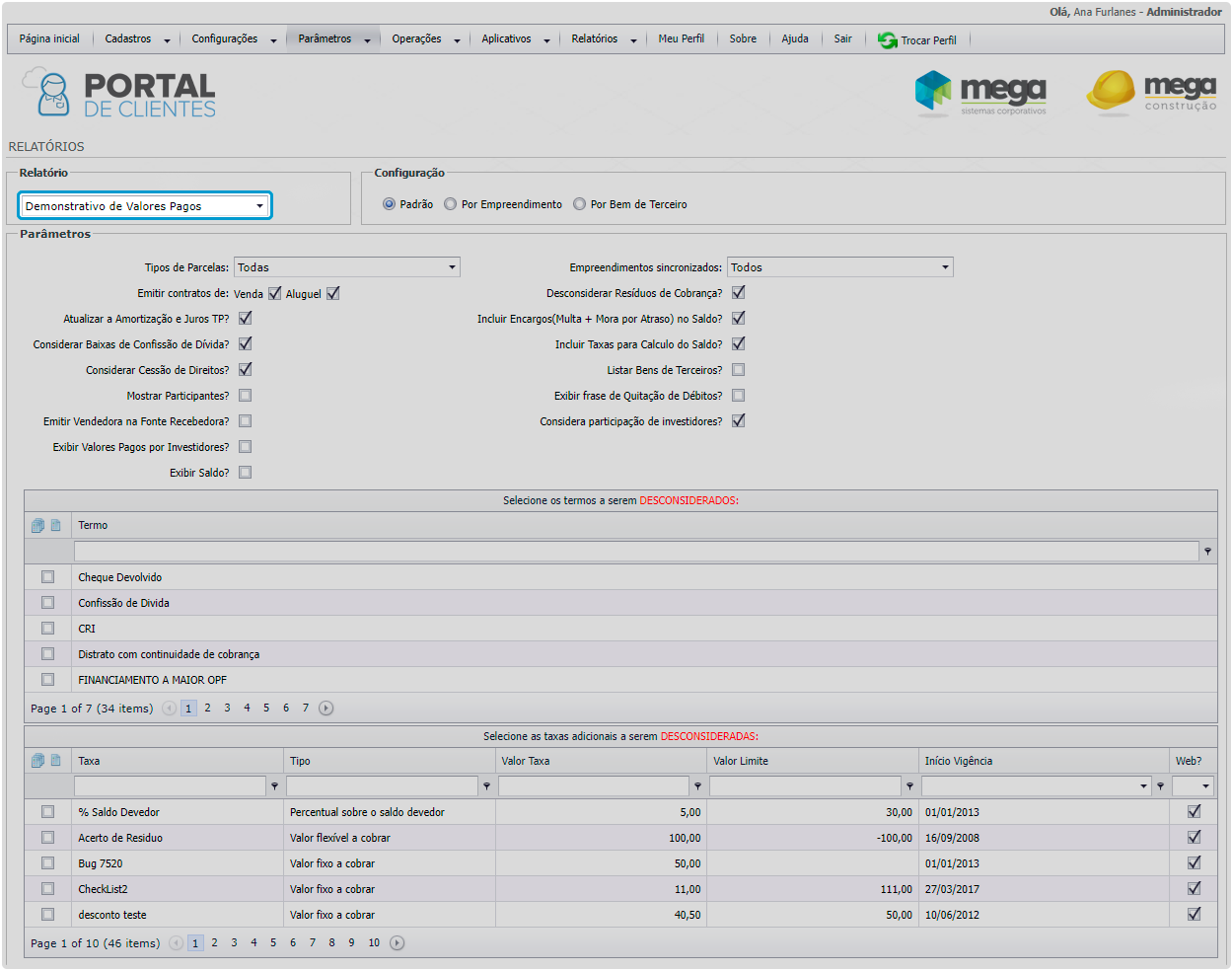
Task: Click the Termo column filter funnel icon
Action: point(1207,552)
